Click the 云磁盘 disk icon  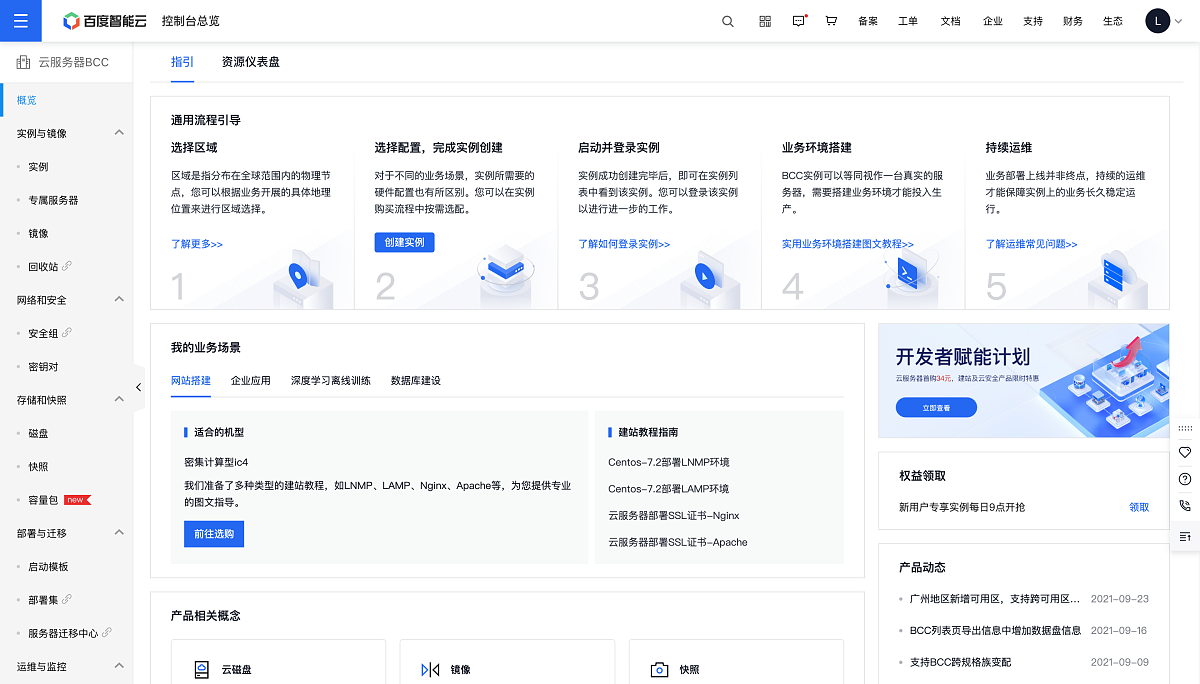[x=202, y=670]
